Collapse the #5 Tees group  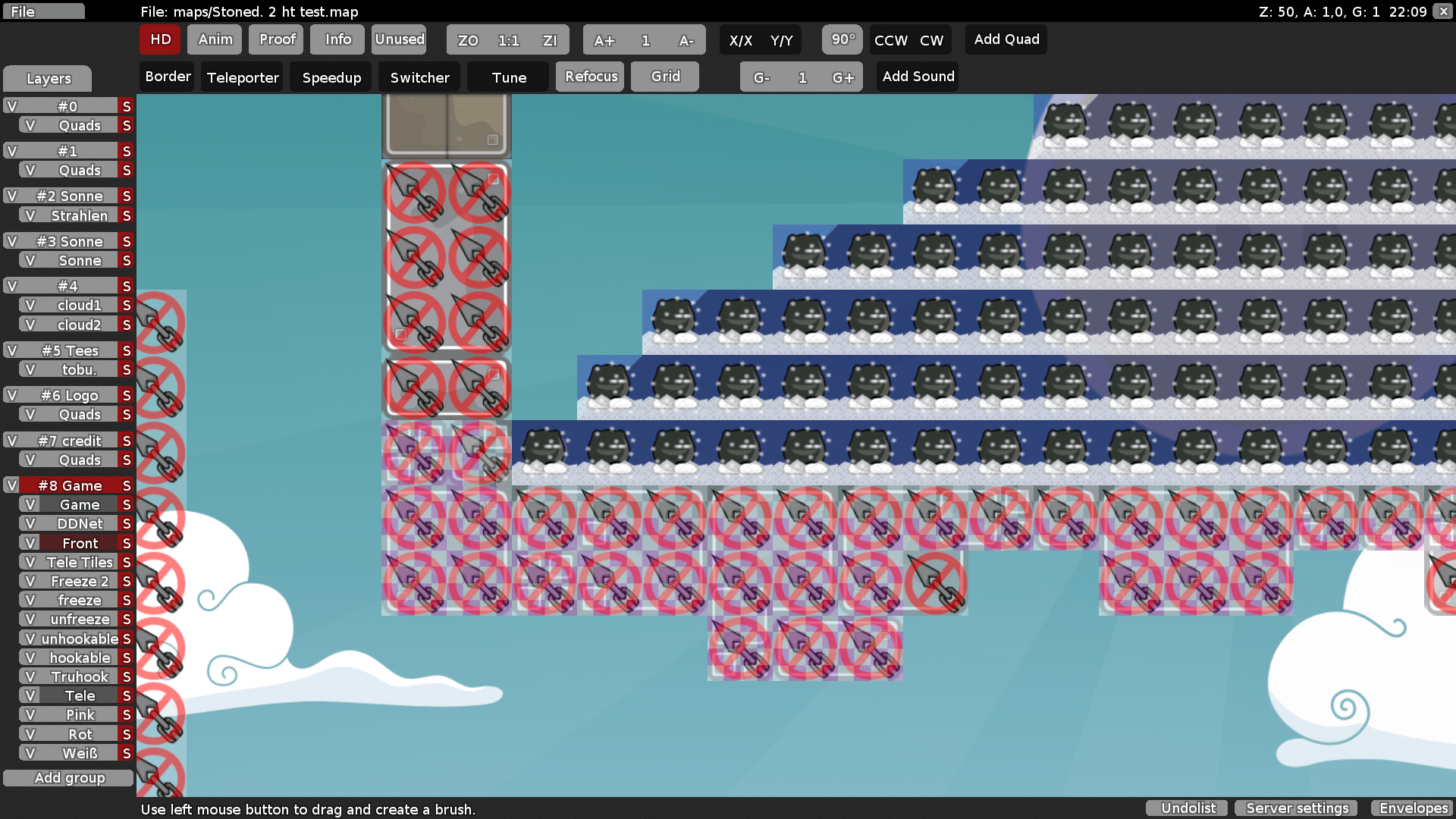point(72,350)
